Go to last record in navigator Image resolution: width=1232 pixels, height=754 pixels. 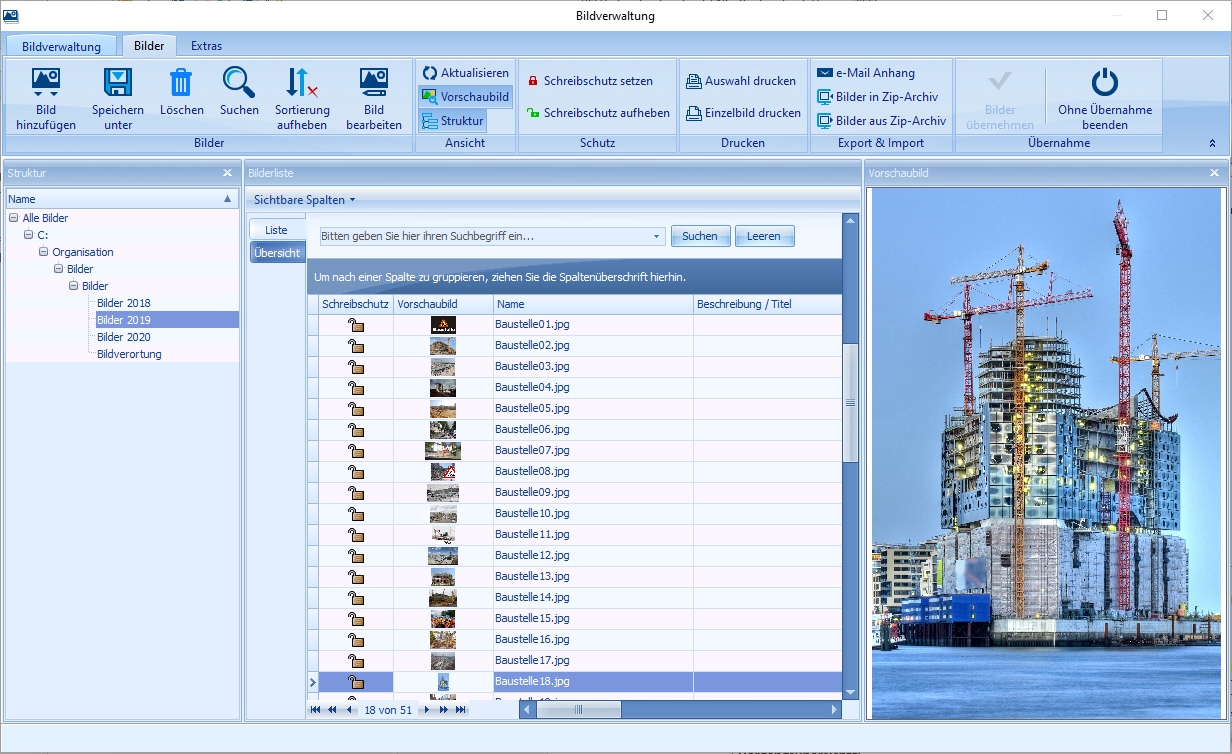[461, 710]
